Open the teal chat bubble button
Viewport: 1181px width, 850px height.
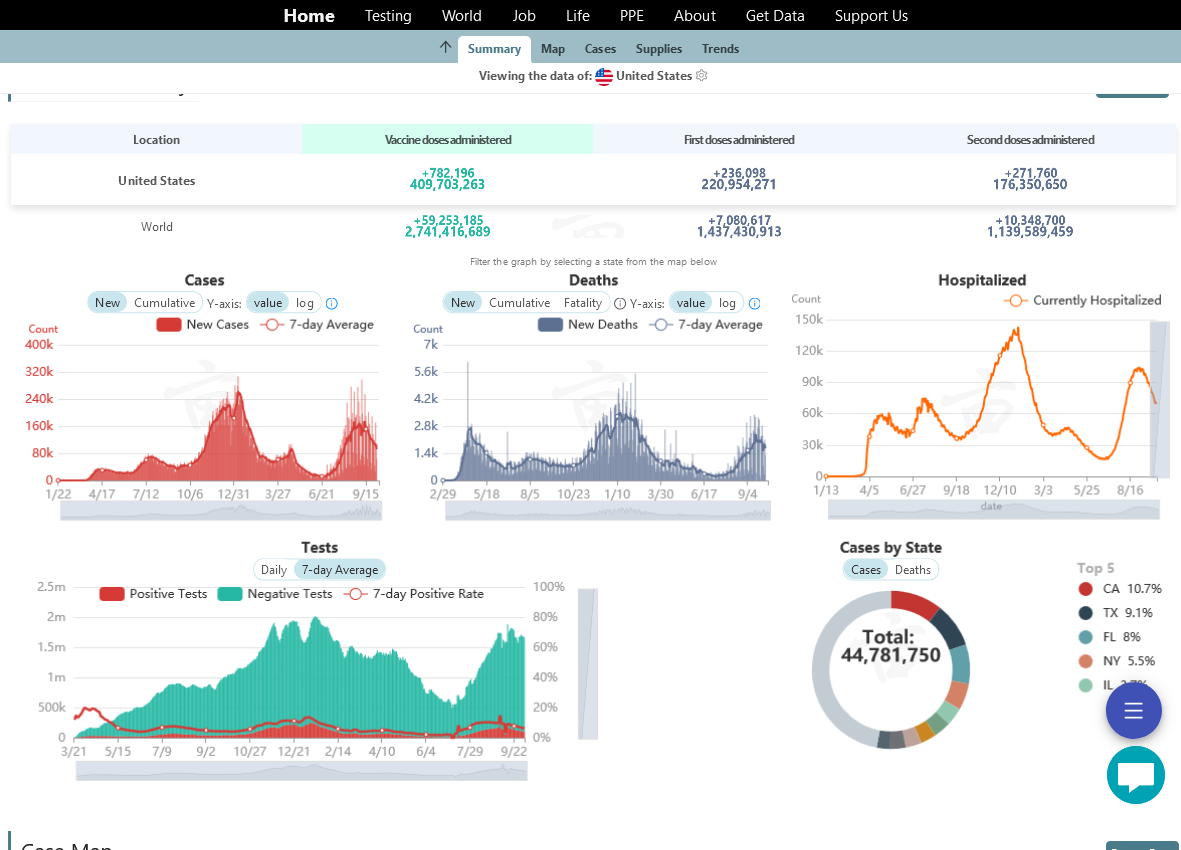(x=1136, y=775)
